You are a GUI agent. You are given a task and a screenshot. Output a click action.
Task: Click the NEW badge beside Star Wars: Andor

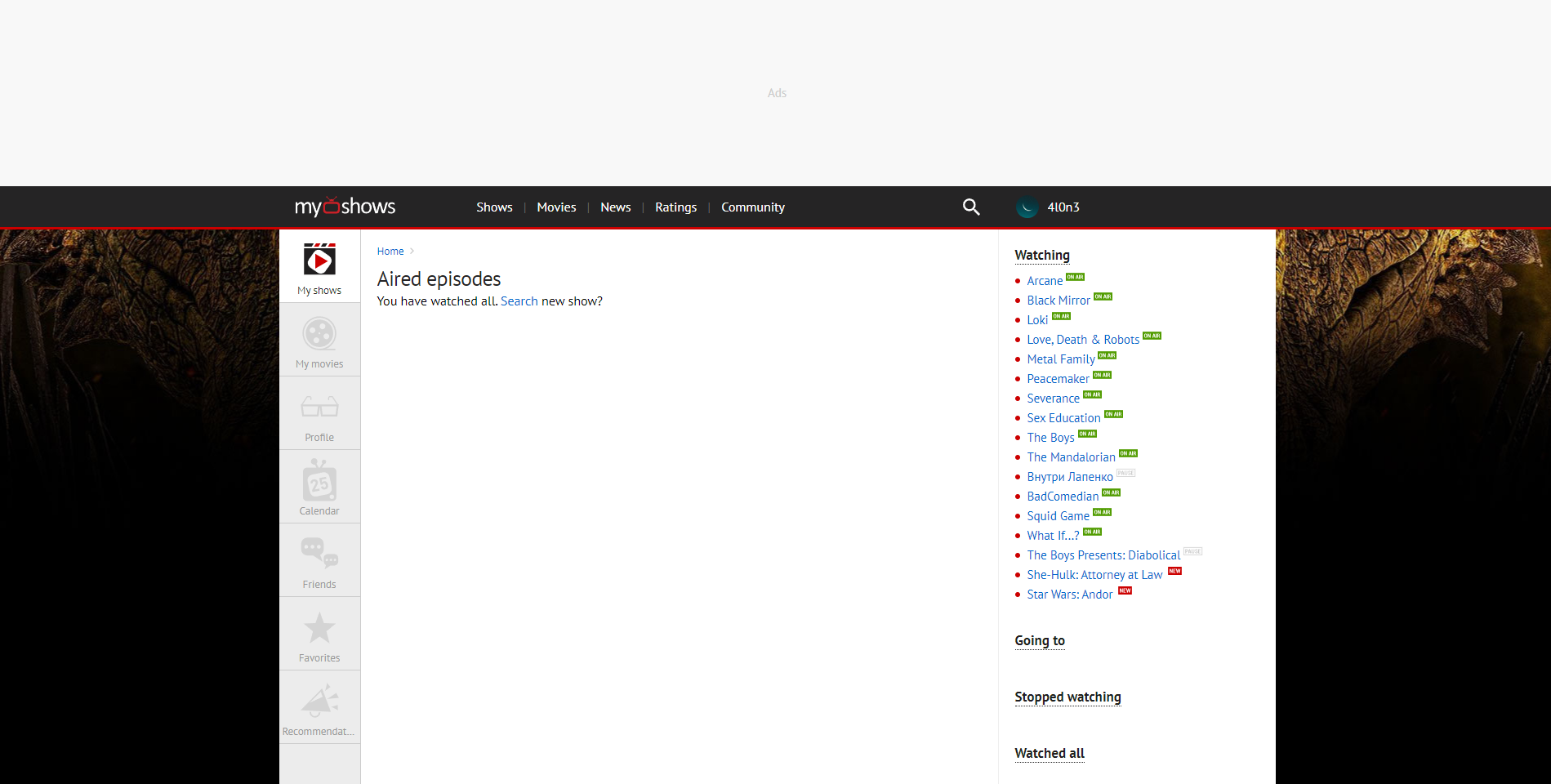[x=1125, y=590]
